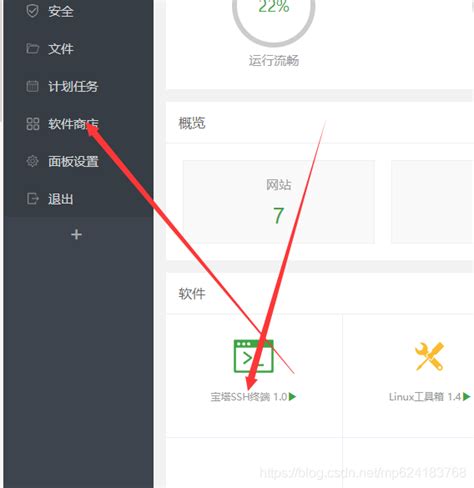
Task: Click the calendar icon beside 计划任务
Action: (32, 86)
